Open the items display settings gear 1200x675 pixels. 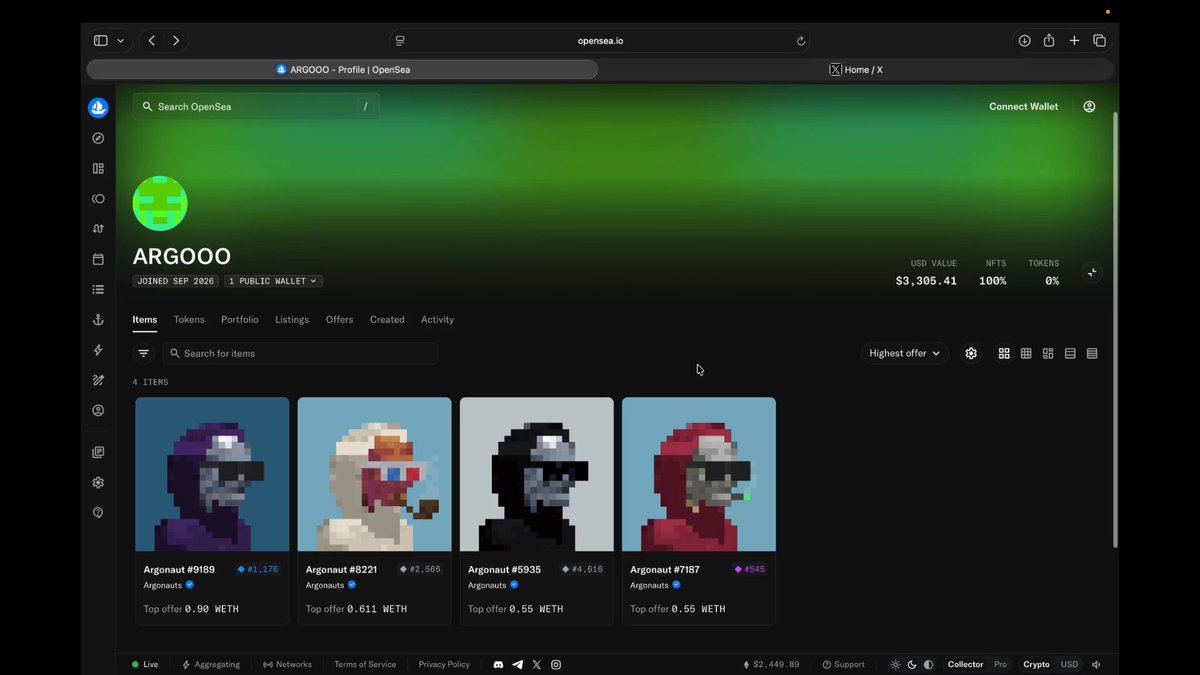pyautogui.click(x=971, y=353)
